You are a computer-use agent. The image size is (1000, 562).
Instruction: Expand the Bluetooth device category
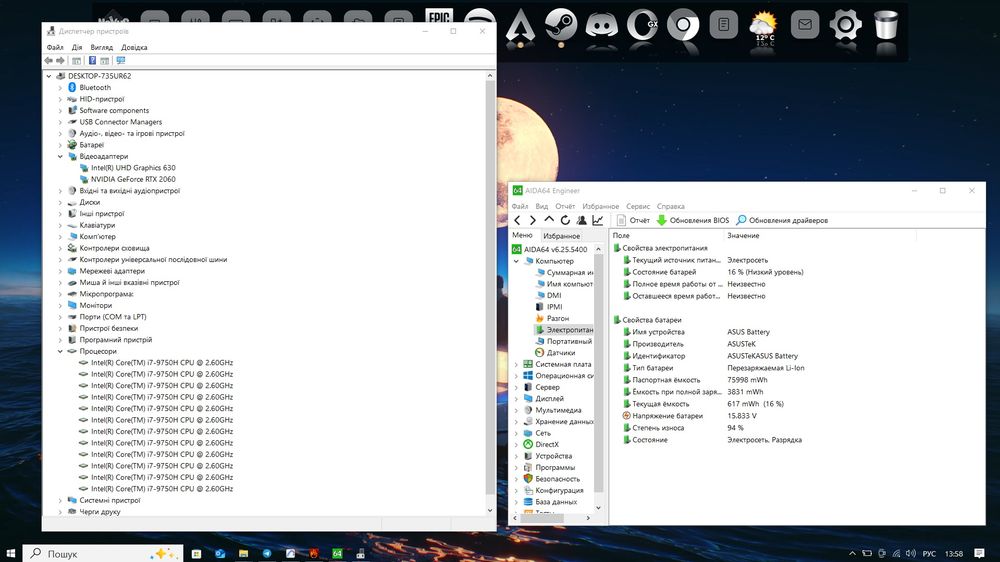[60, 88]
